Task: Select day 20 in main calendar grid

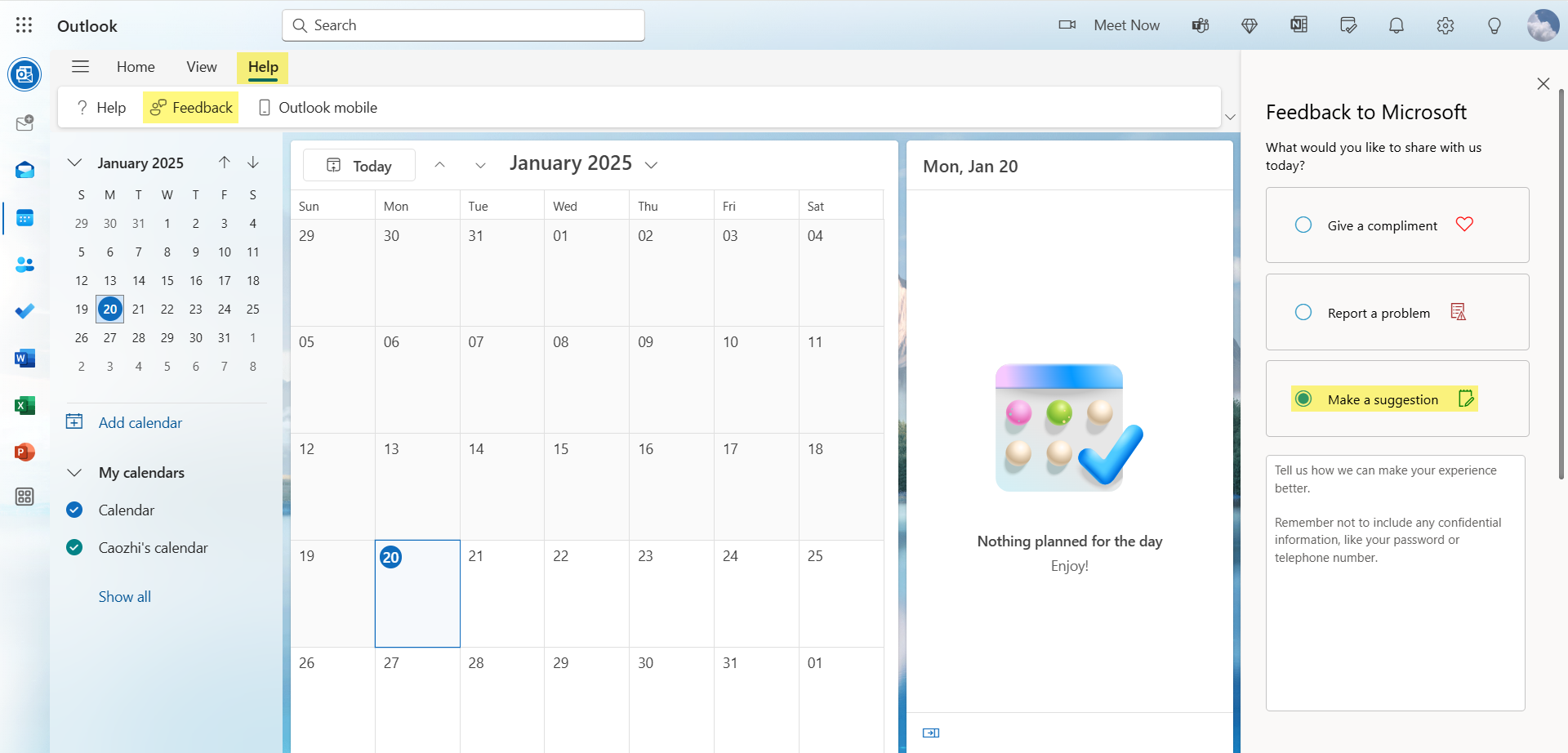Action: (x=417, y=594)
